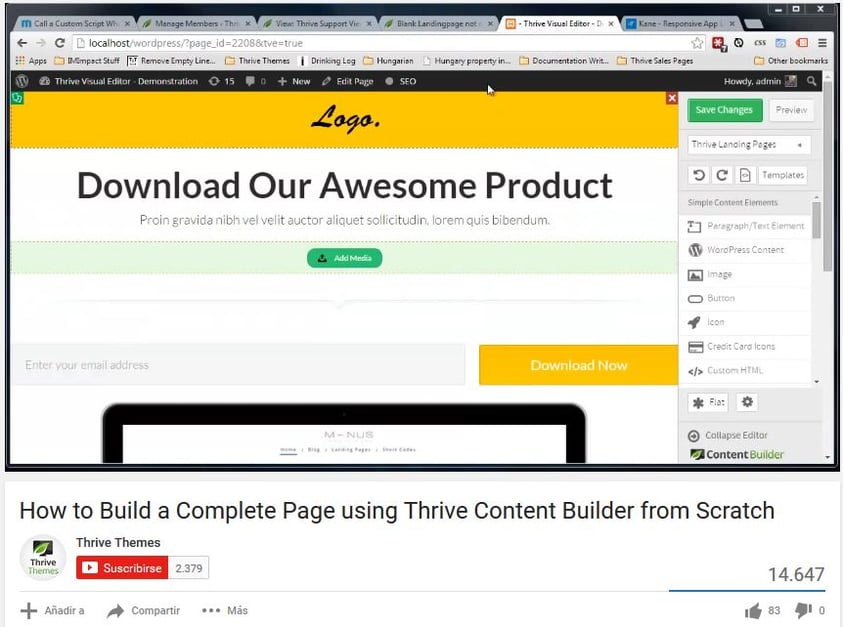Switch to Blank Landingpage tab
Screen dimensions: 843x627
click(x=438, y=24)
